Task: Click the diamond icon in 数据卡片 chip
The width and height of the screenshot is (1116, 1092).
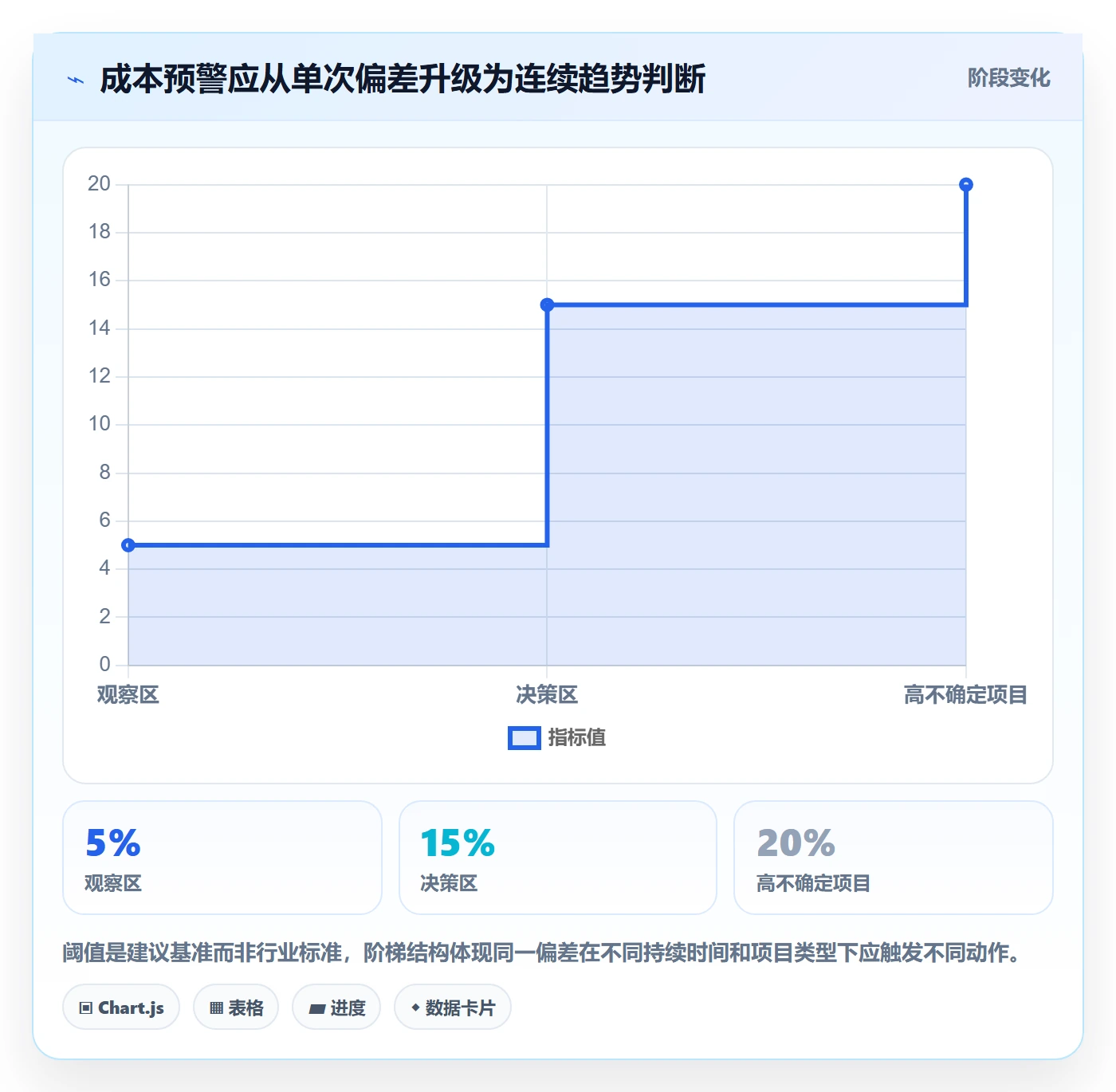Action: [415, 1008]
